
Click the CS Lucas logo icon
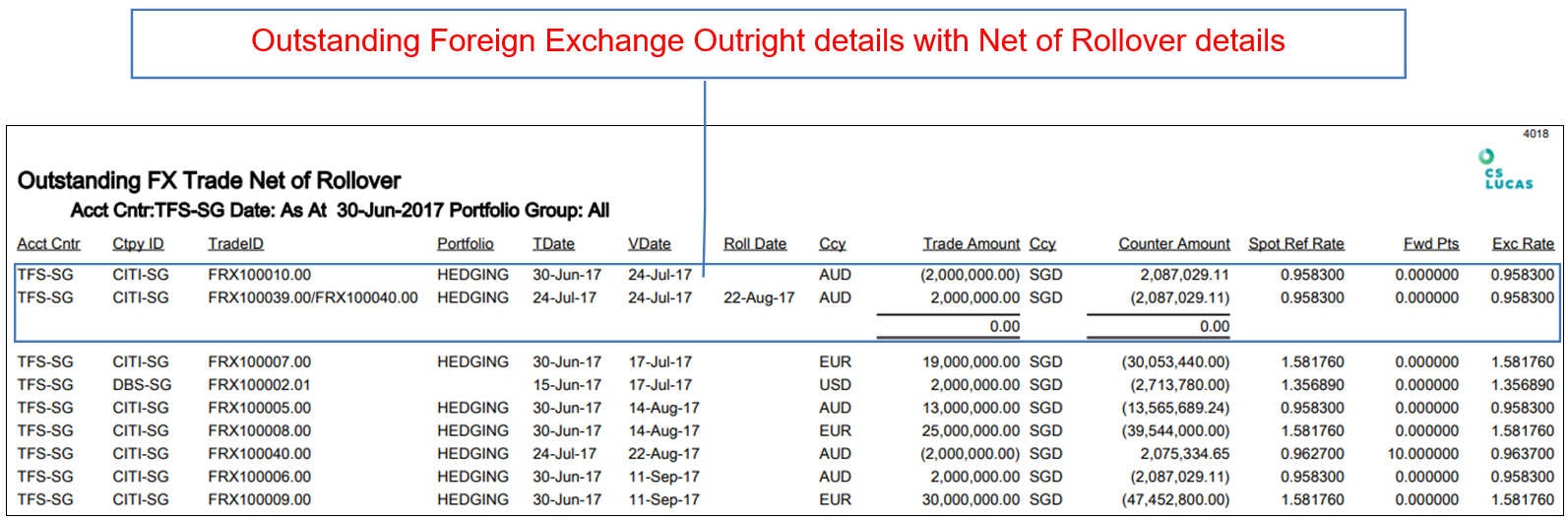point(1507,169)
